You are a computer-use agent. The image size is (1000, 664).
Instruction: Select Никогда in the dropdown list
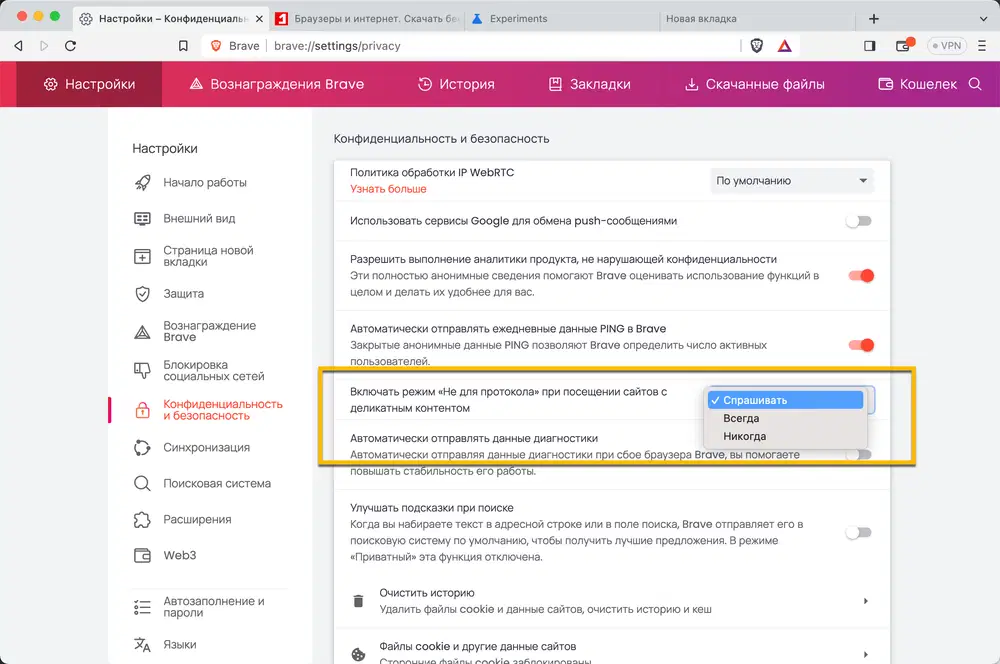point(785,436)
